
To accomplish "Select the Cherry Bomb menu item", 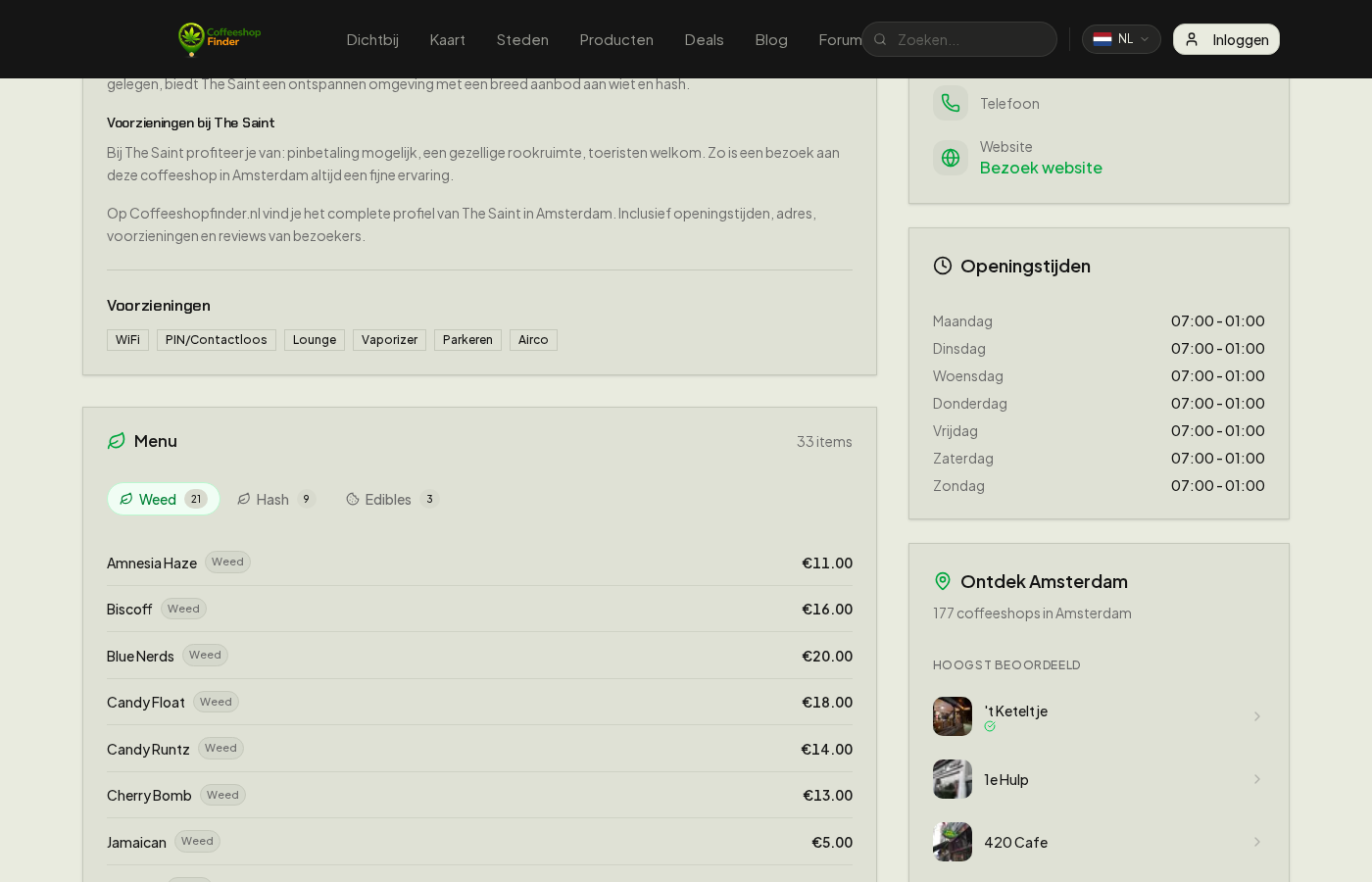I will [x=479, y=795].
